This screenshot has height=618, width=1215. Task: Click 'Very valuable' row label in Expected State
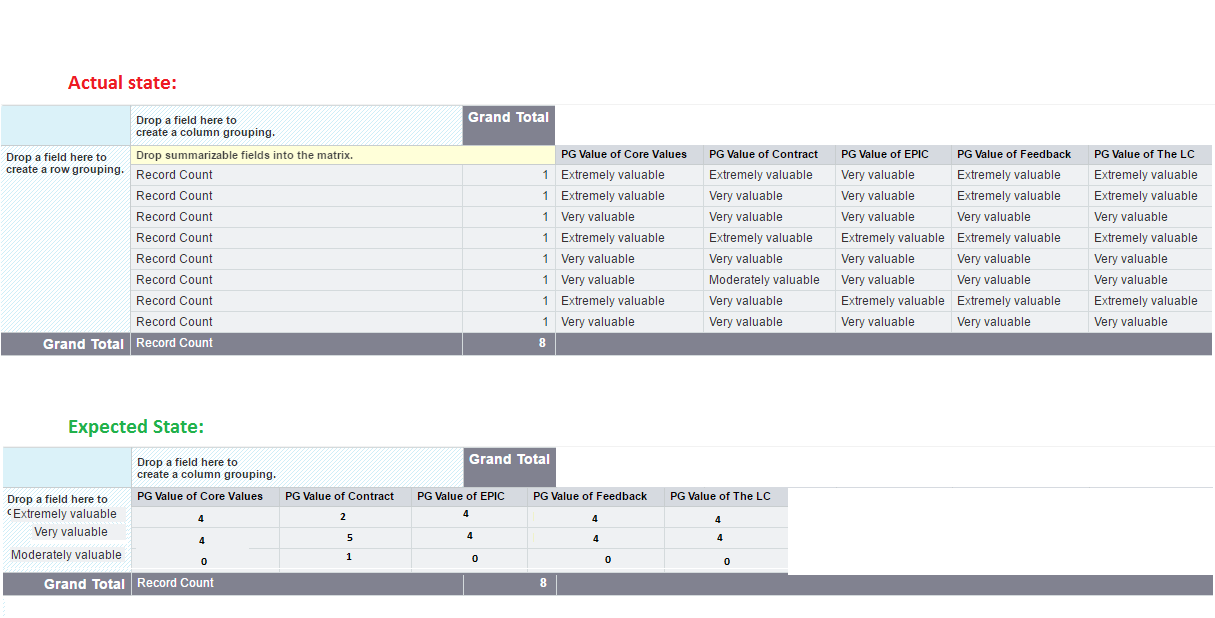click(x=71, y=532)
